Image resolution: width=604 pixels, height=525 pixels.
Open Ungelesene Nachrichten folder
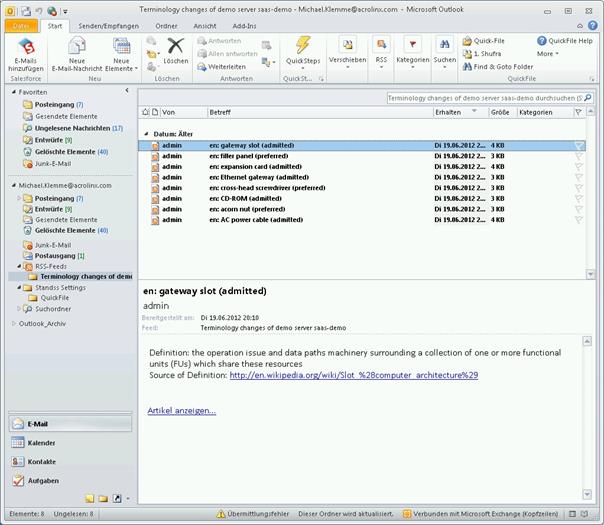pyautogui.click(x=73, y=128)
